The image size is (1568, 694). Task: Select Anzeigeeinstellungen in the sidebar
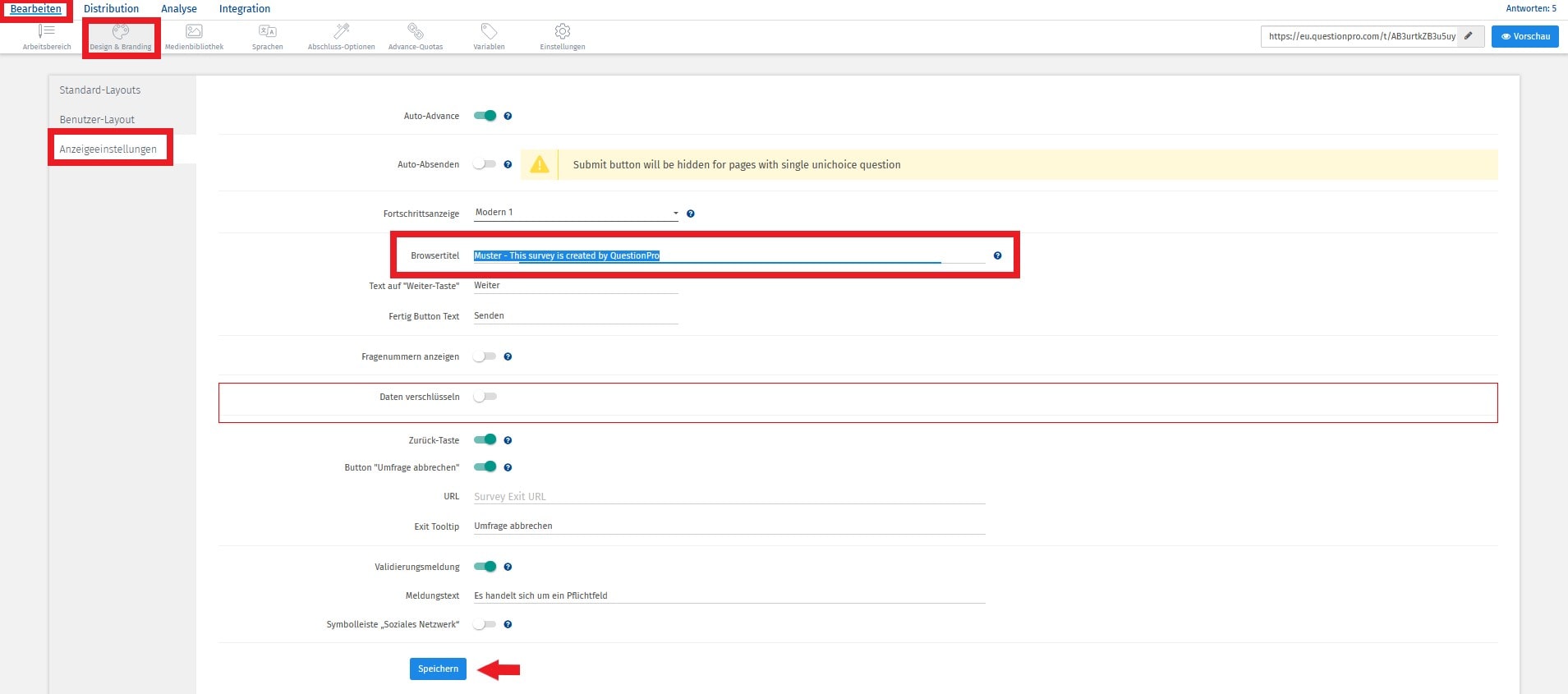point(108,149)
